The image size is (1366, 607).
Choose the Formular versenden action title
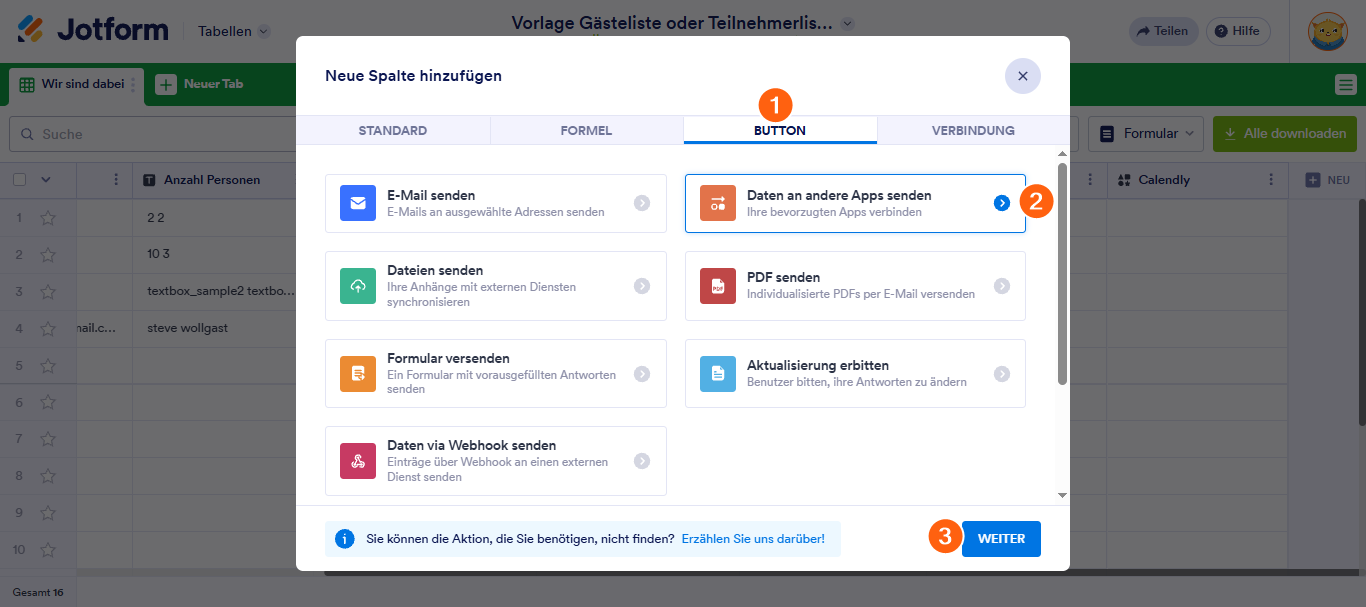(448, 358)
